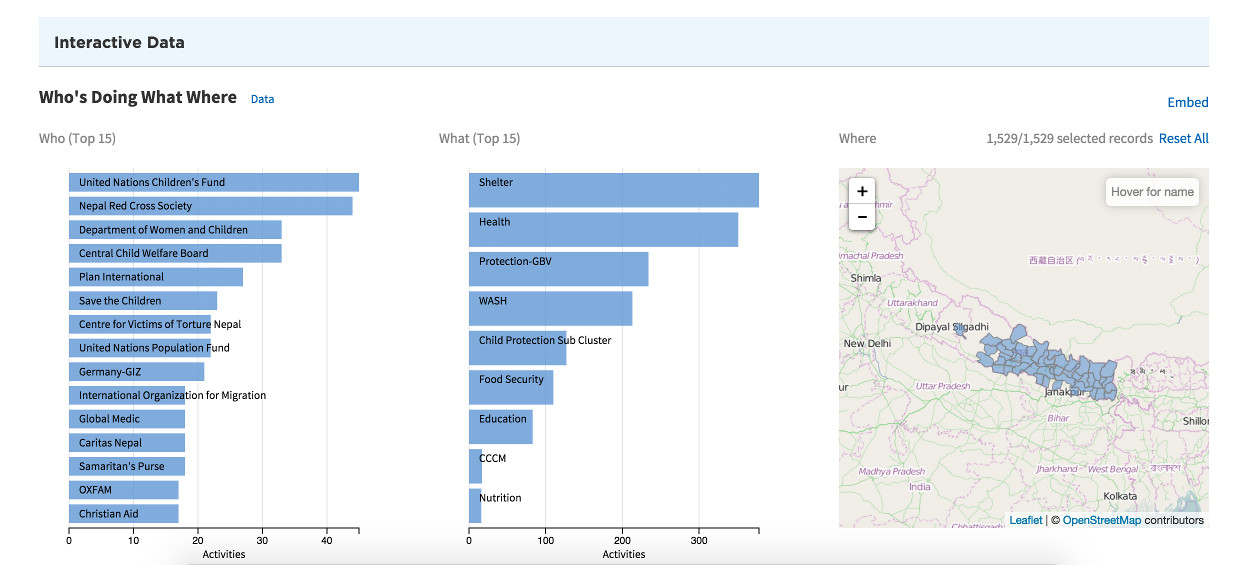Select the Plan International bar
This screenshot has width=1245, height=565.
pos(156,277)
